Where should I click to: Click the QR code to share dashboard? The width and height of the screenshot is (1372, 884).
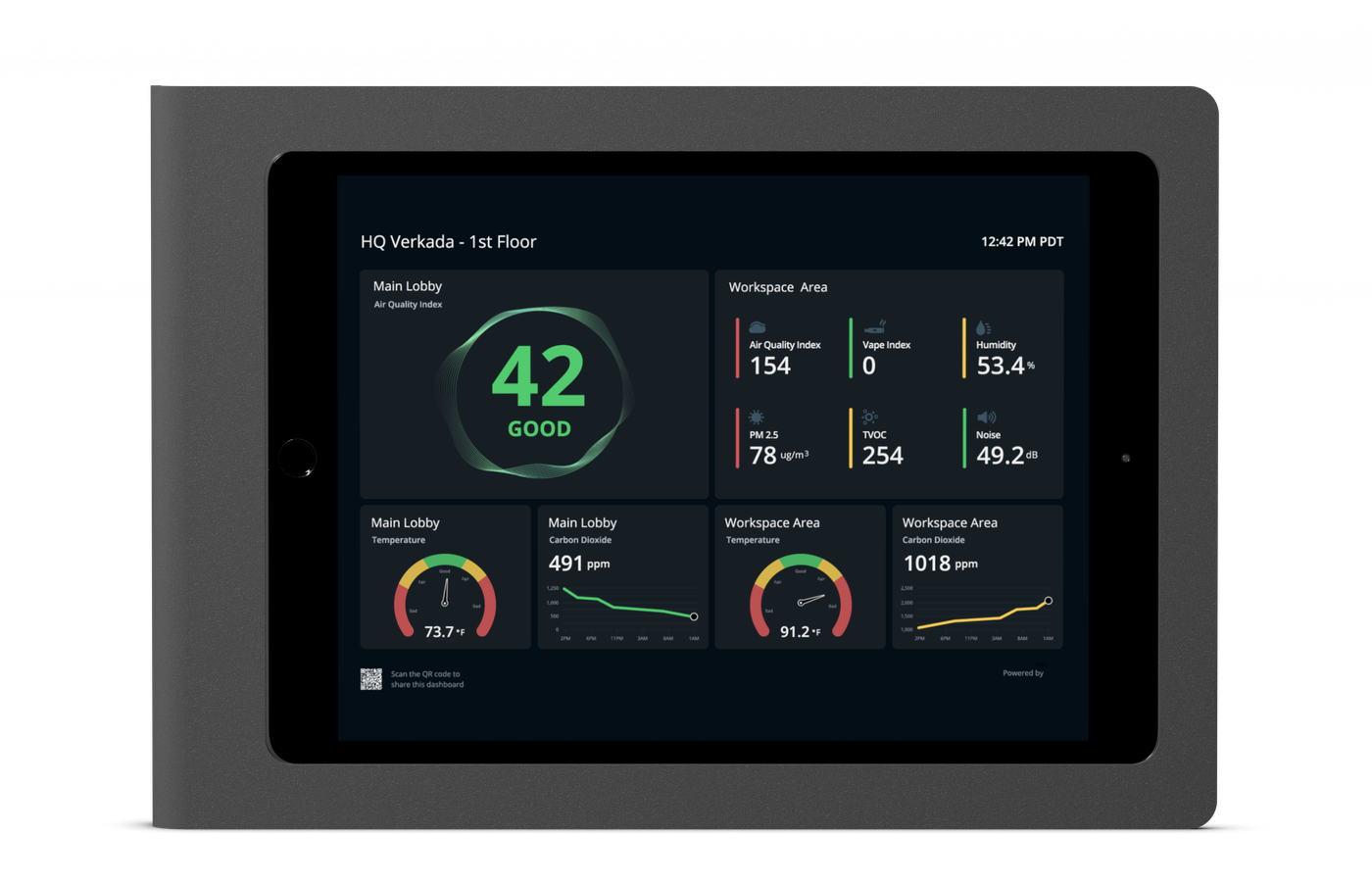coord(370,679)
